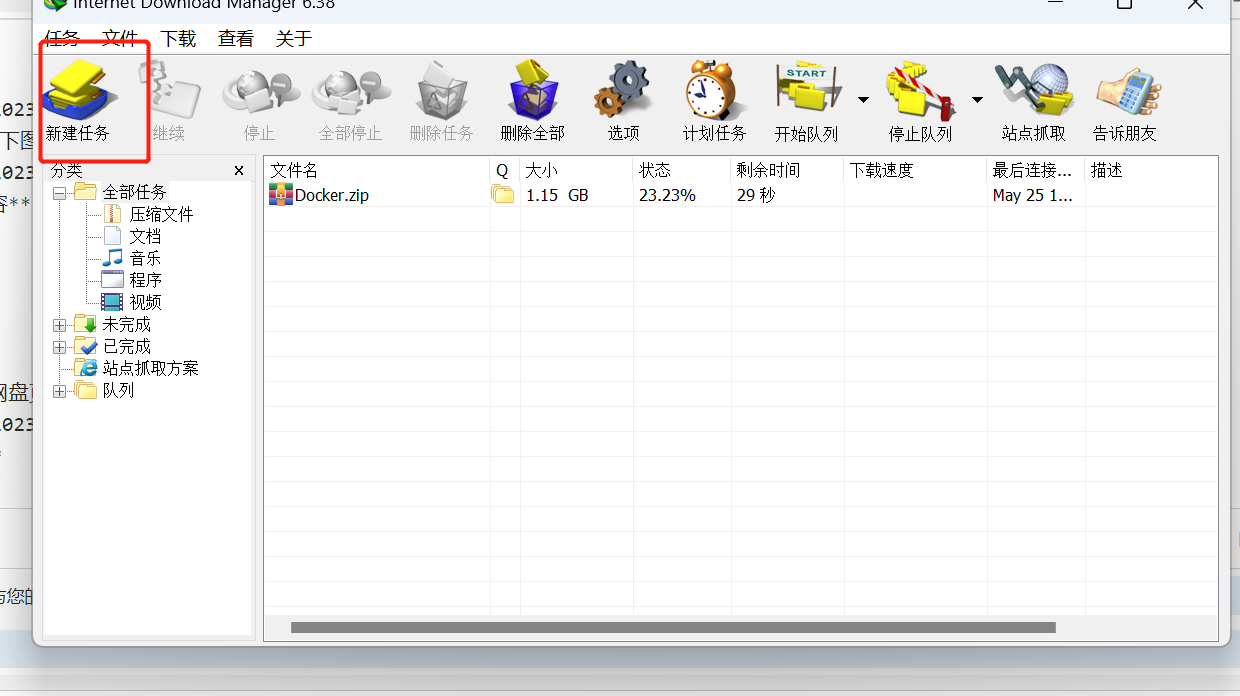Sort by 最后连接 column header
1240x696 pixels.
(1035, 170)
